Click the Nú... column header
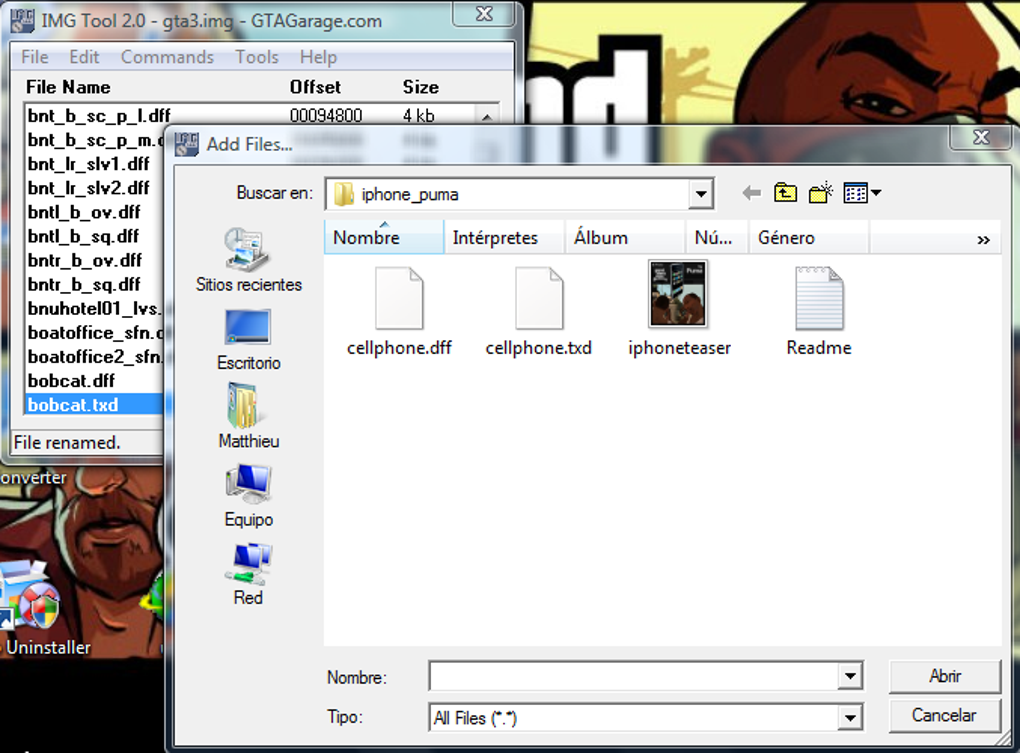This screenshot has width=1020, height=753. click(x=717, y=237)
